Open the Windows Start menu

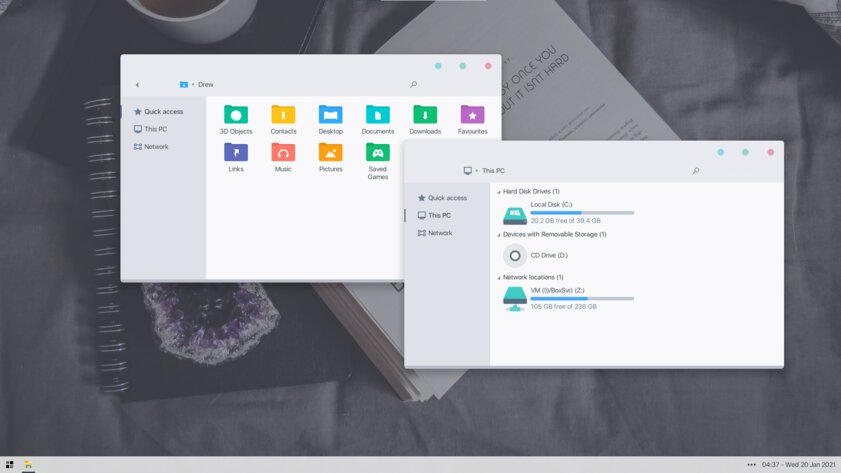tap(10, 465)
